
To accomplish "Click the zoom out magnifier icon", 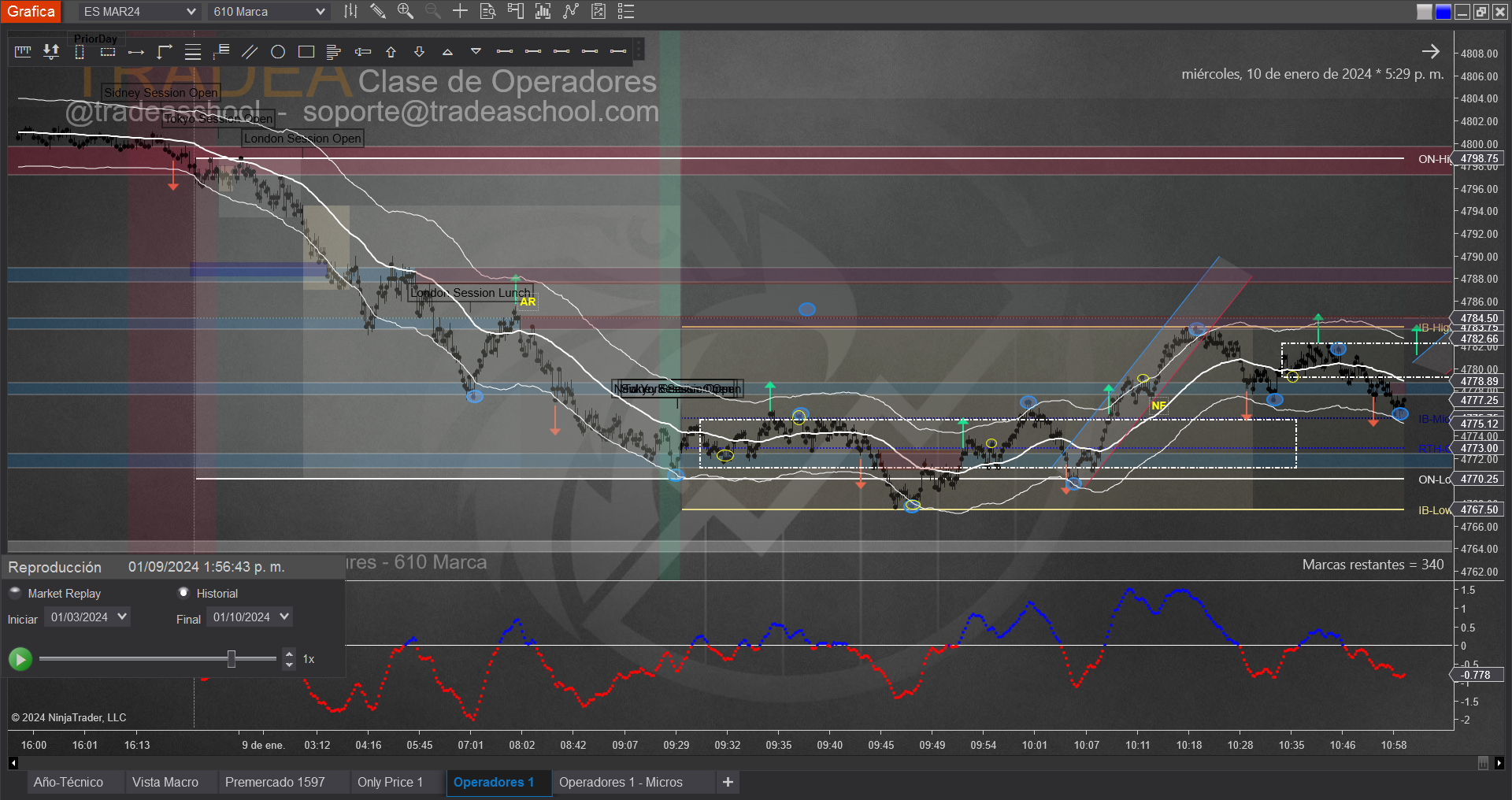I will pos(433,11).
